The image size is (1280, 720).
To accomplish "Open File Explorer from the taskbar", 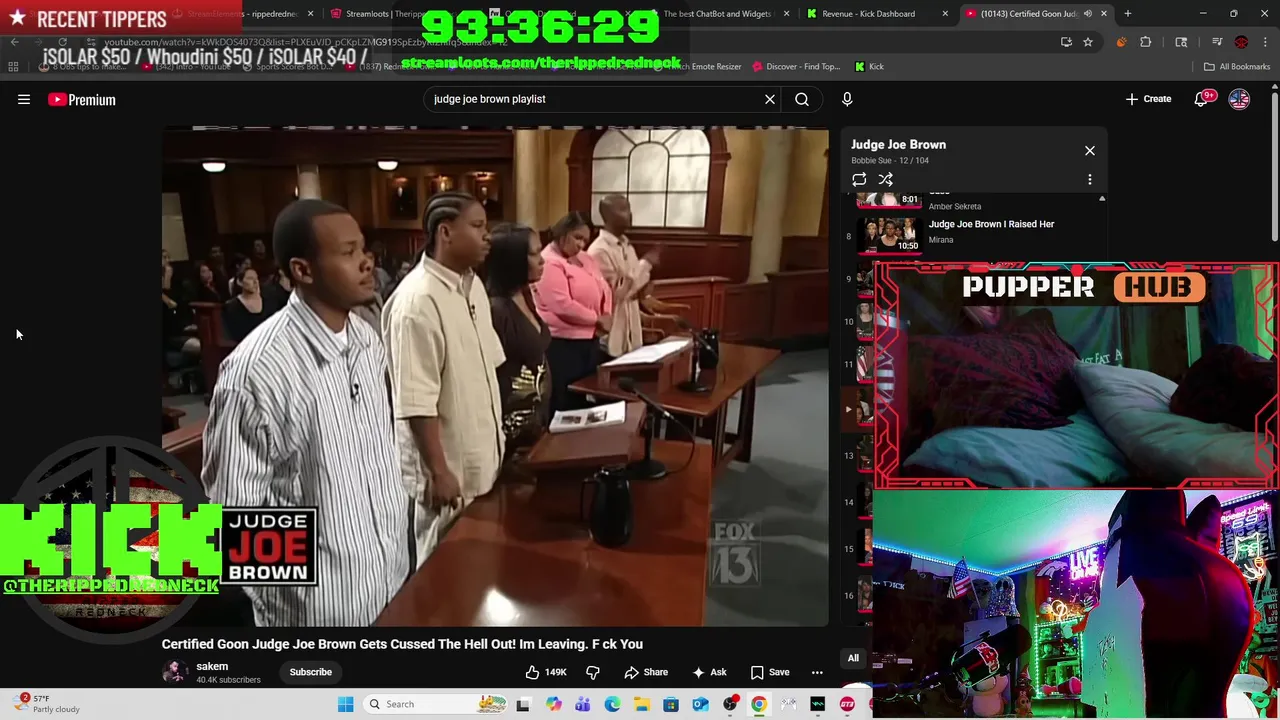I will [x=641, y=704].
